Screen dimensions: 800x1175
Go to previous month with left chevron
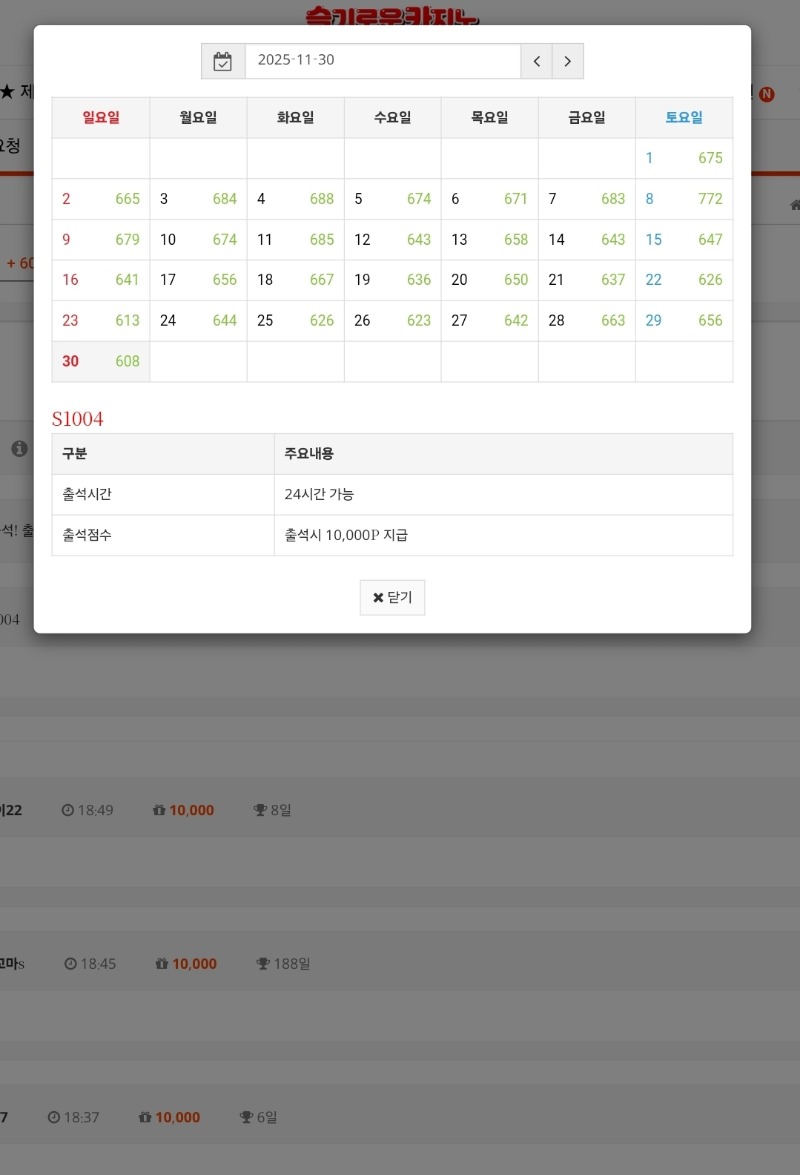[x=536, y=61]
